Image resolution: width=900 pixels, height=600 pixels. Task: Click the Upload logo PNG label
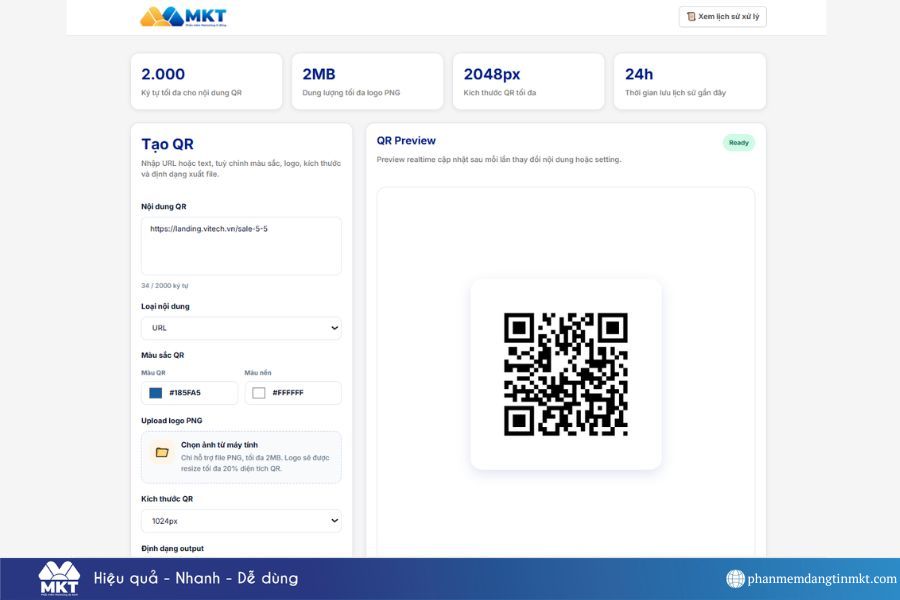172,420
